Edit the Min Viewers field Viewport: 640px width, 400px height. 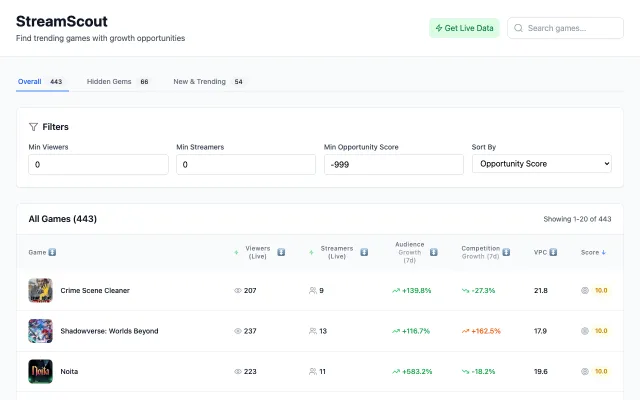click(98, 164)
